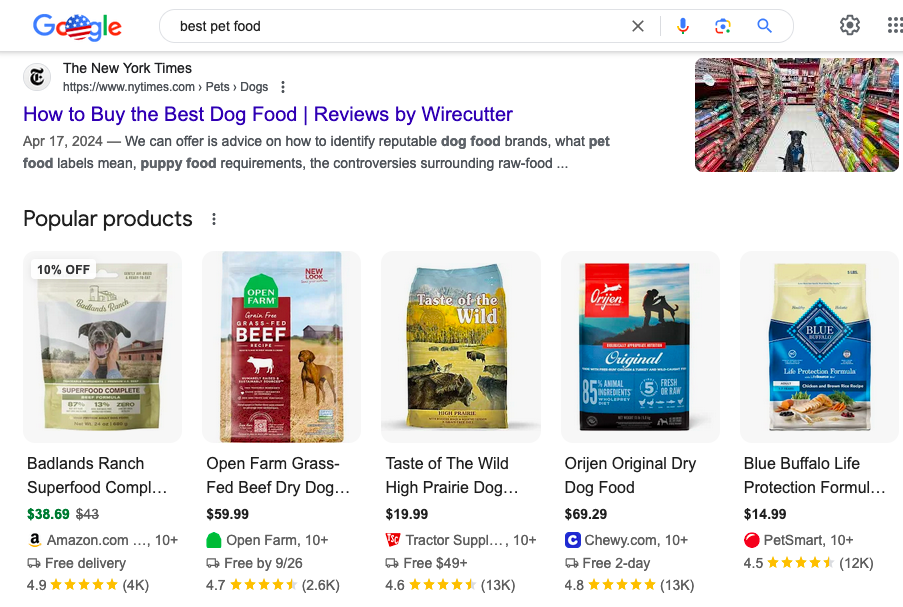Select Blue Buffalo Life Protection image
This screenshot has width=903, height=607.
click(x=819, y=347)
